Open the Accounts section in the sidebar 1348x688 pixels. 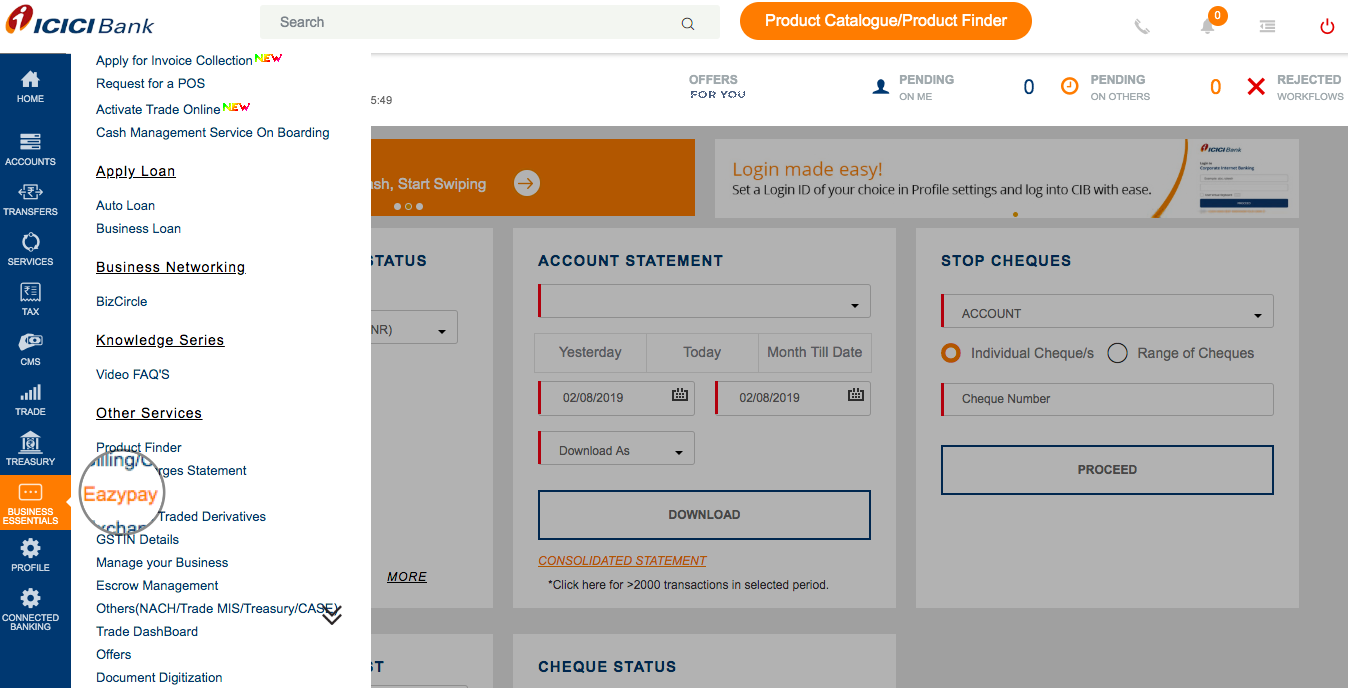coord(31,148)
